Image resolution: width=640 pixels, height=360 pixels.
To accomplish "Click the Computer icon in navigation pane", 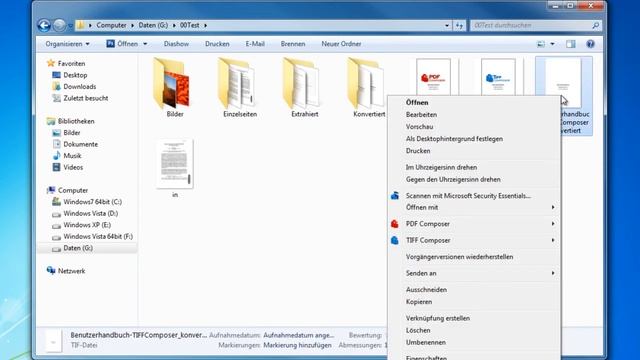I will 51,190.
